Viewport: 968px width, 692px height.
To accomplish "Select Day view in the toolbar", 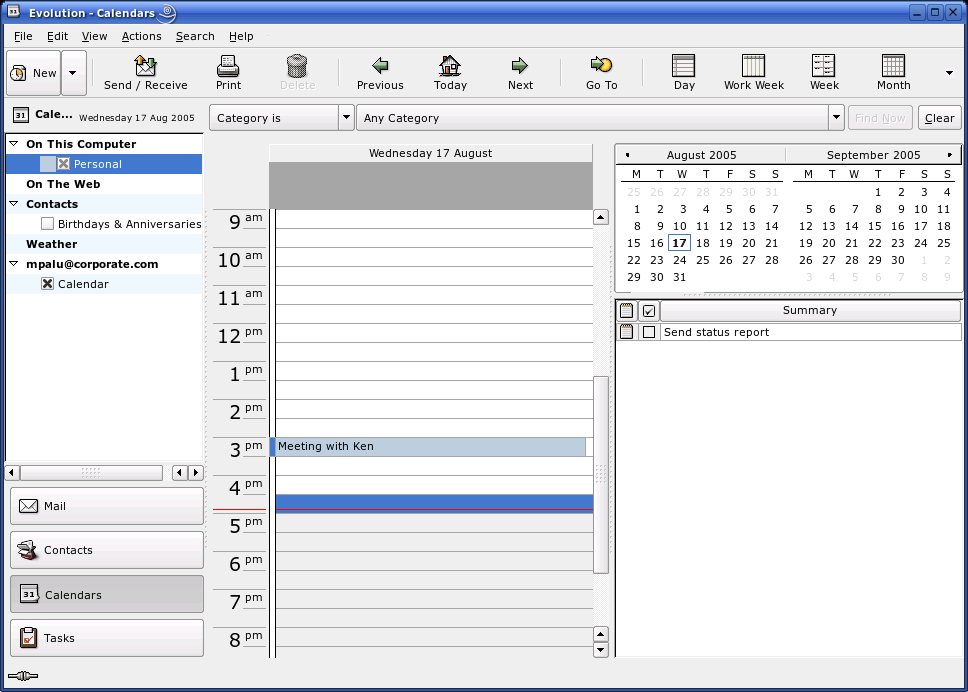I will tap(683, 71).
